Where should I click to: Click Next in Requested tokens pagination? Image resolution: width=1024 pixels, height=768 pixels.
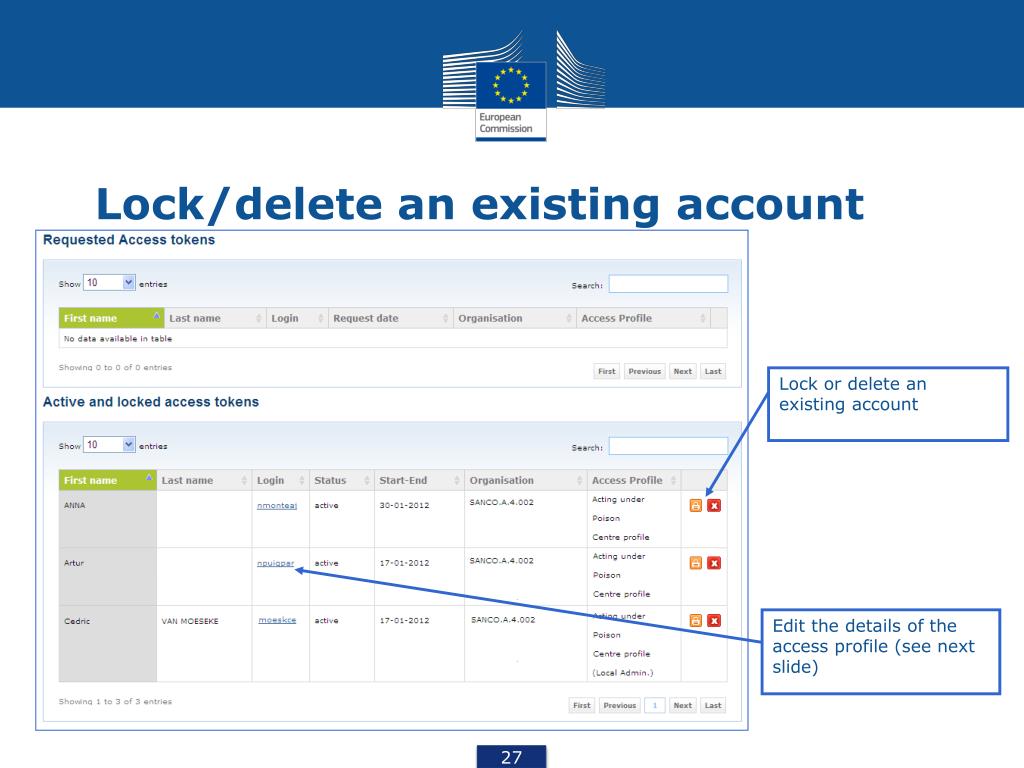[682, 371]
